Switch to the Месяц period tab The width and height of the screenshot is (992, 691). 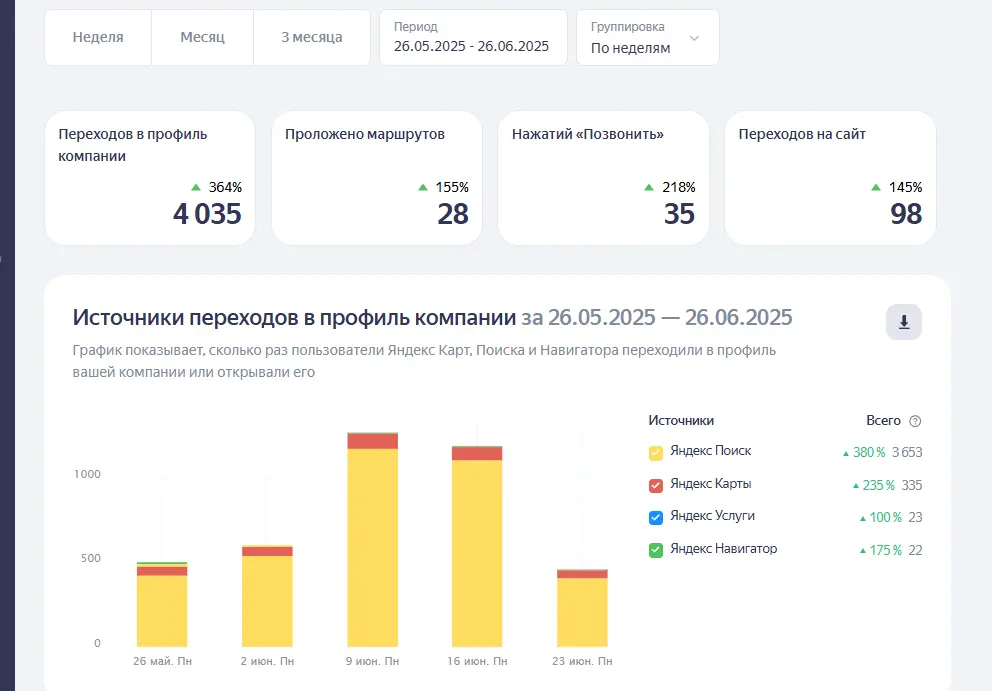[202, 37]
